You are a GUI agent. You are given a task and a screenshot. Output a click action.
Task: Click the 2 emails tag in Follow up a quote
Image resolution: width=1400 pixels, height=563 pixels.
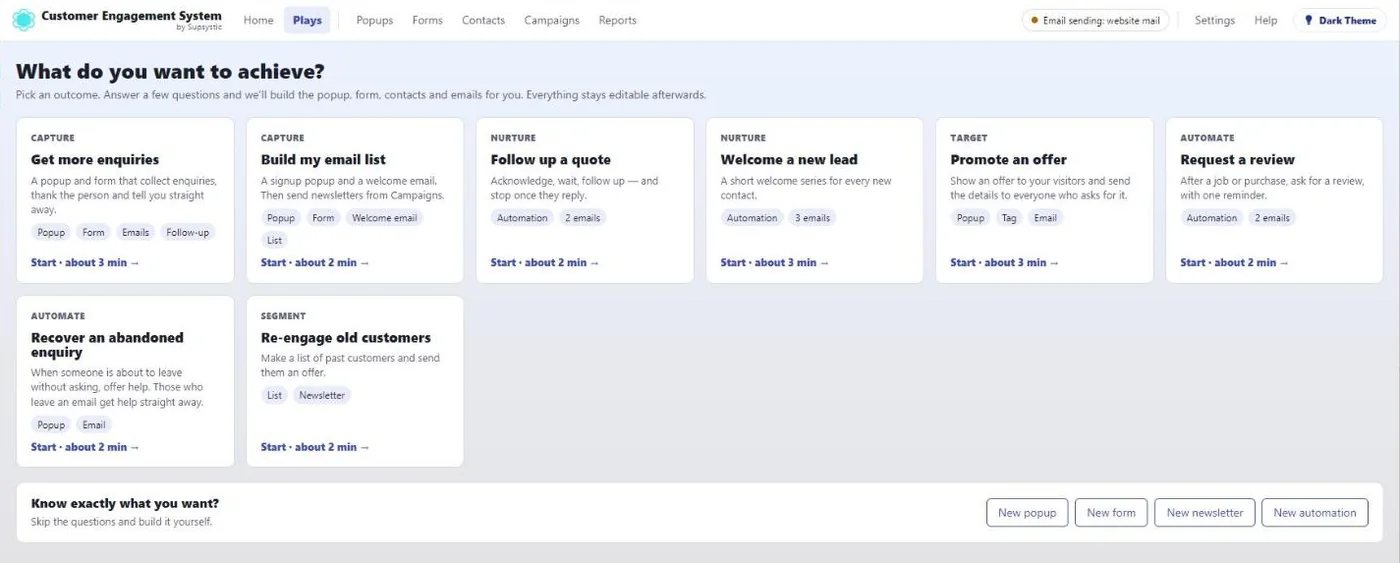(582, 218)
